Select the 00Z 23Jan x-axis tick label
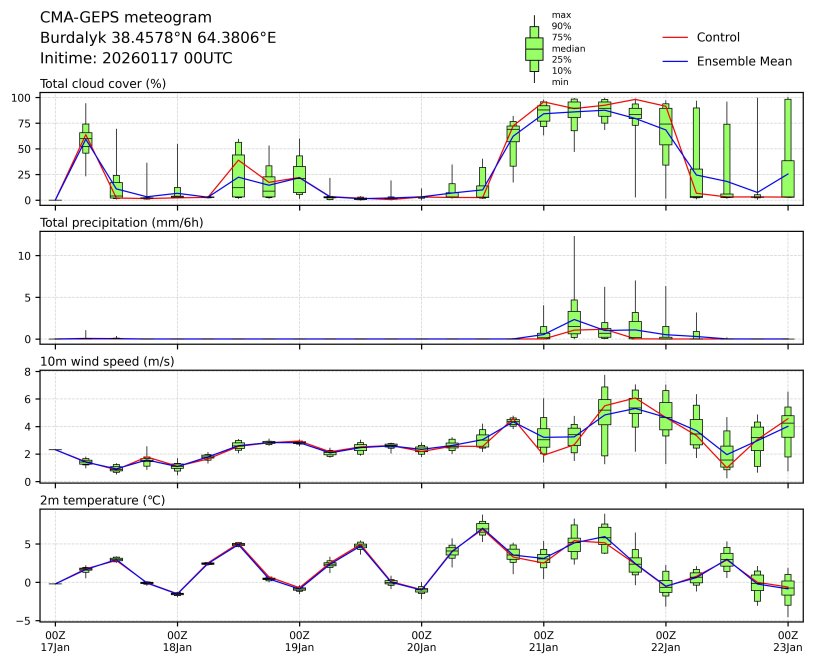The width and height of the screenshot is (814, 664). [787, 641]
